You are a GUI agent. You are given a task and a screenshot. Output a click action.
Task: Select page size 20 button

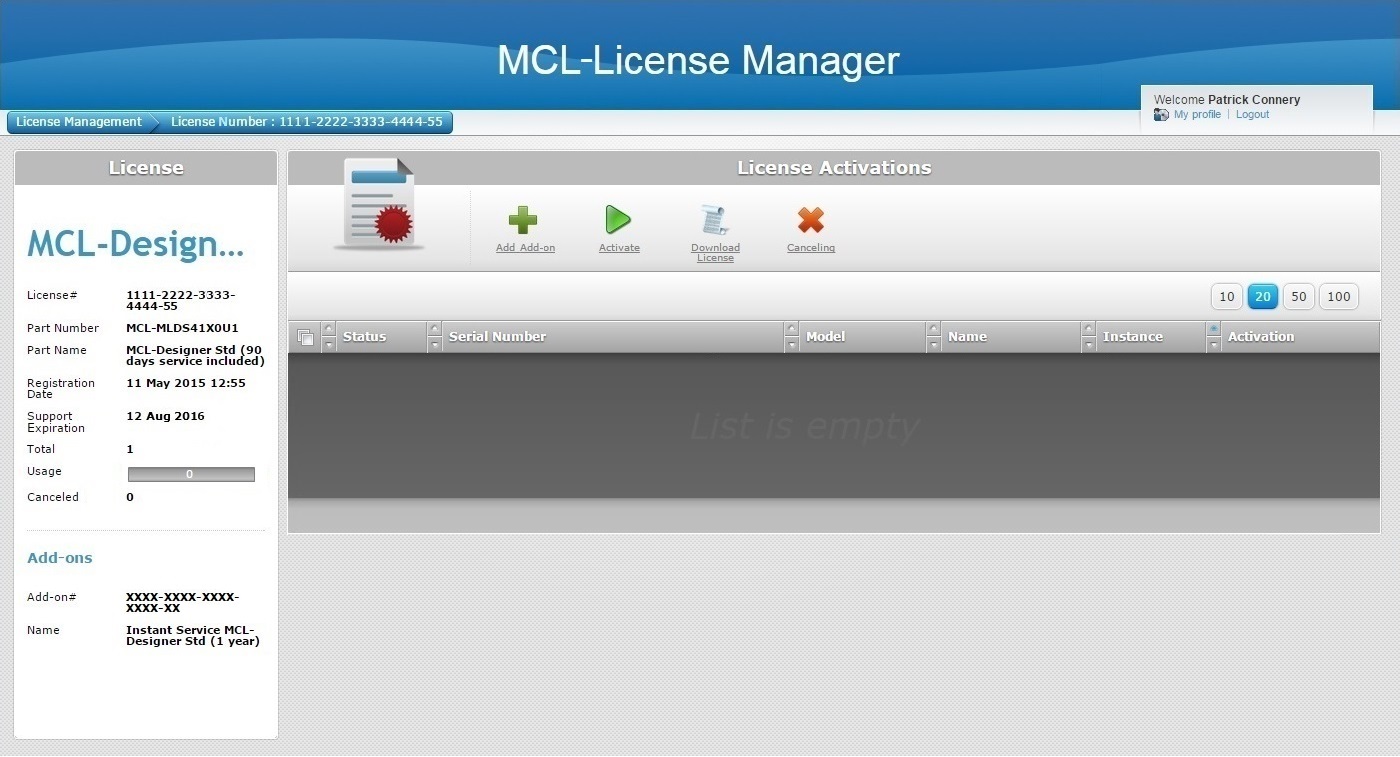1263,296
